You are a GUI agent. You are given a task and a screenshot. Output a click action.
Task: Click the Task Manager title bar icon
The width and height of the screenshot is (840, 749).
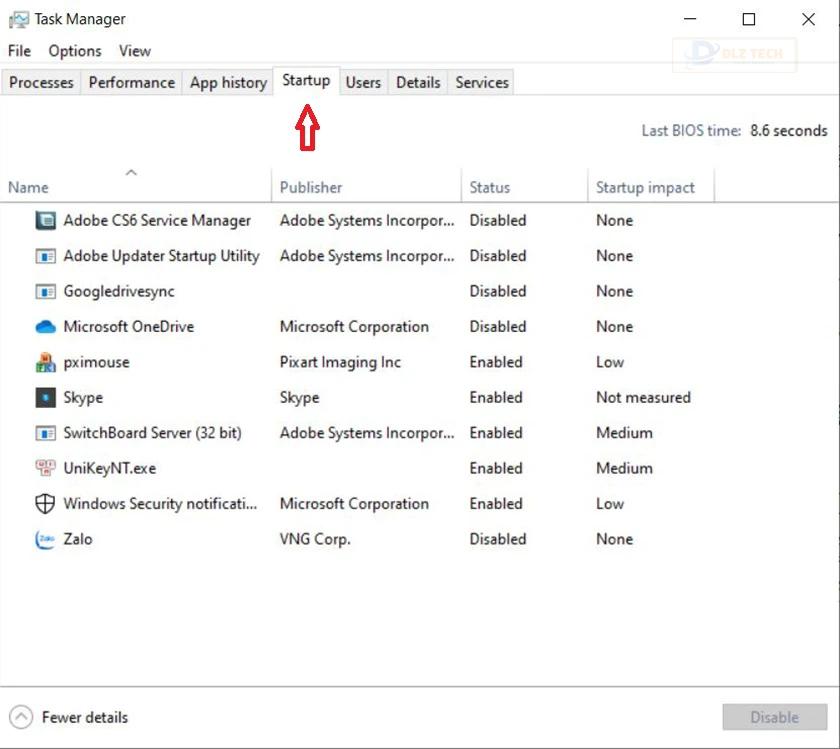click(x=19, y=20)
